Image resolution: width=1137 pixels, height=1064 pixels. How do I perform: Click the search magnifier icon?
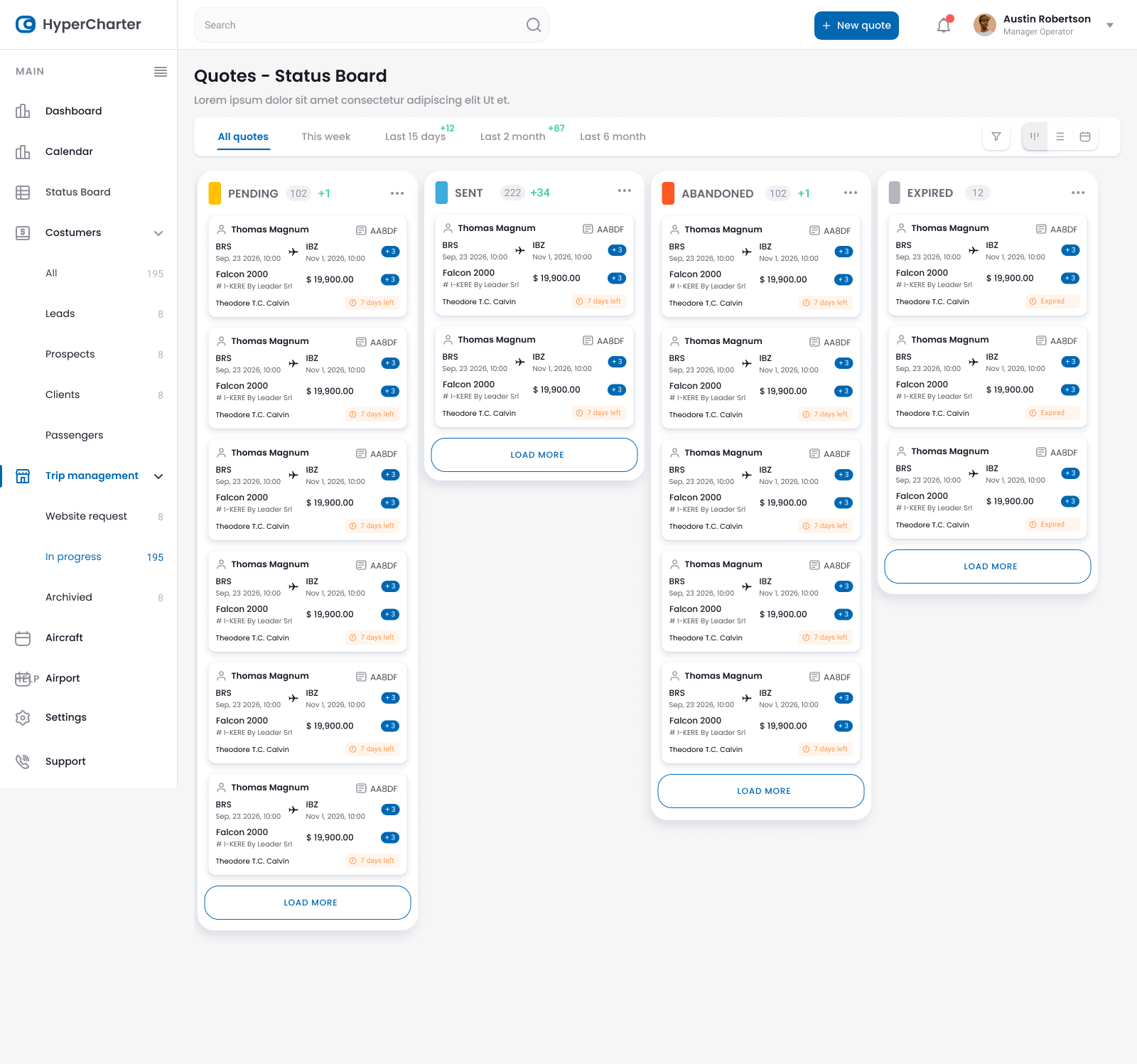[x=534, y=25]
